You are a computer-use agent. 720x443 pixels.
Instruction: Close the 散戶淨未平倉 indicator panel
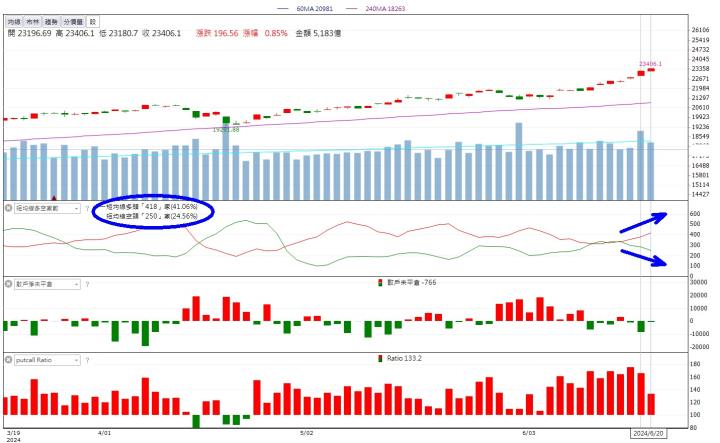click(8, 284)
